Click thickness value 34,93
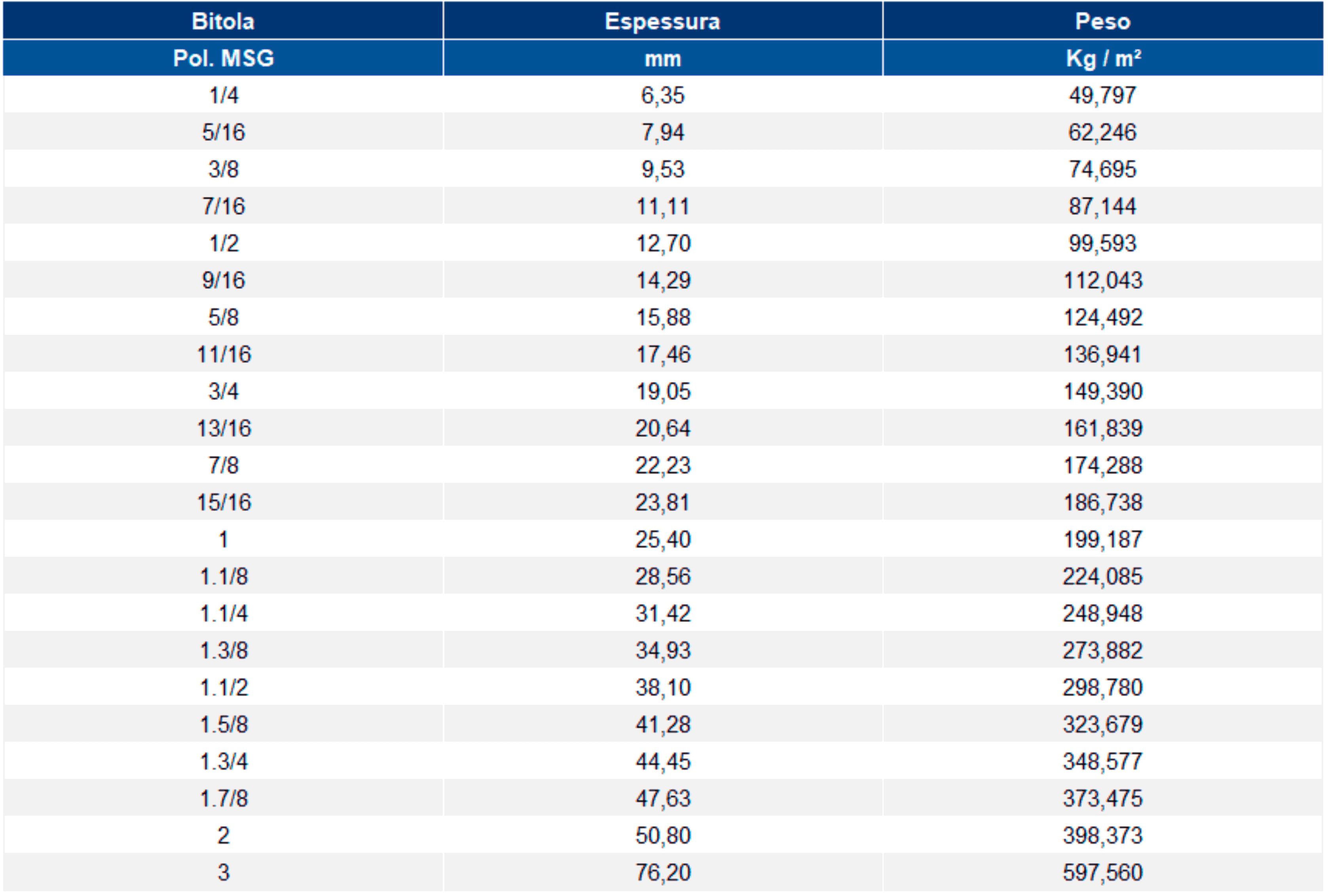 click(663, 650)
